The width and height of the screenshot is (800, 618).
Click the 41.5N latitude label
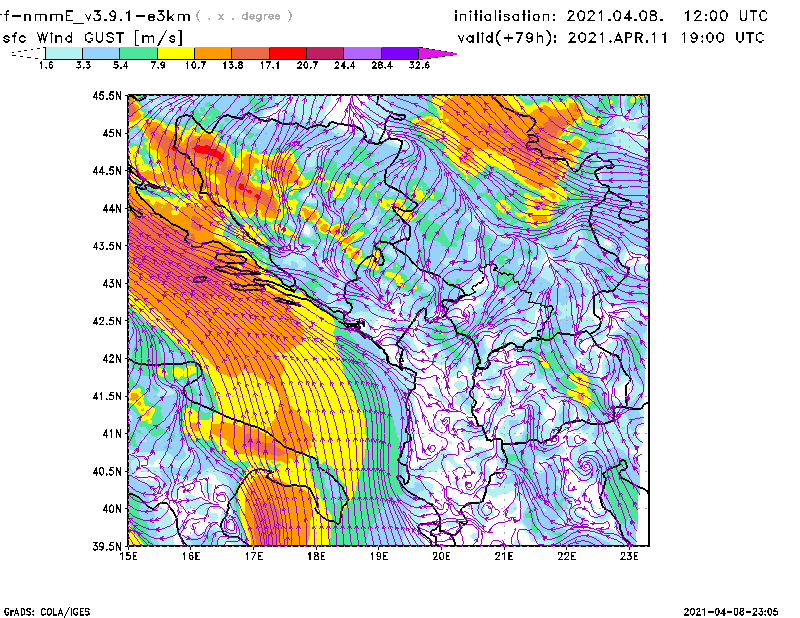coord(107,396)
